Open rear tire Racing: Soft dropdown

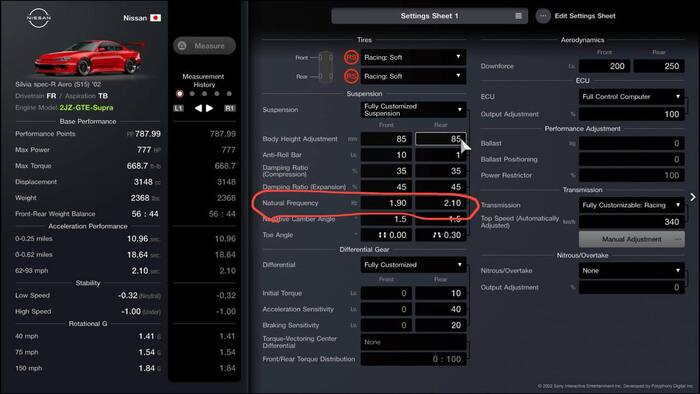[x=413, y=76]
